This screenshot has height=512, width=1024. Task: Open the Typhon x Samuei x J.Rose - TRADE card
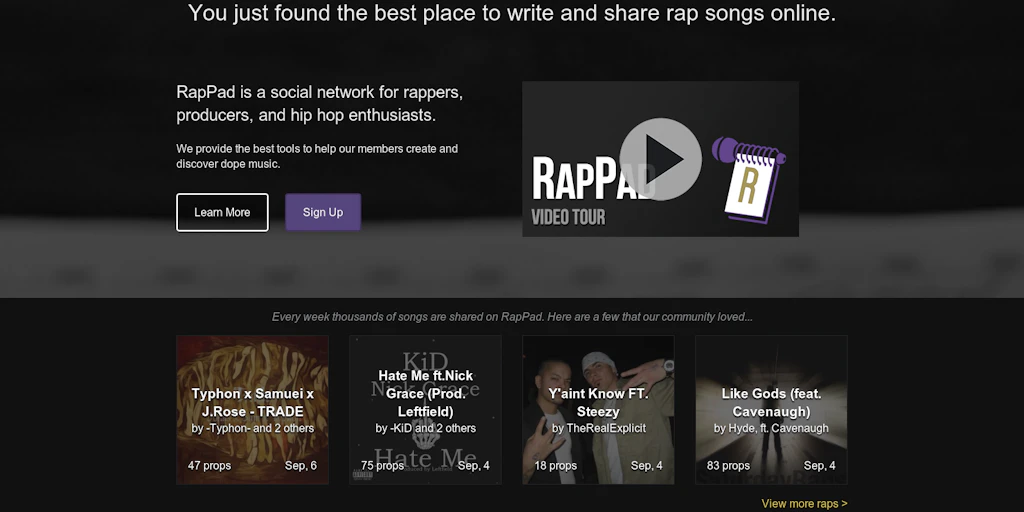pos(252,409)
